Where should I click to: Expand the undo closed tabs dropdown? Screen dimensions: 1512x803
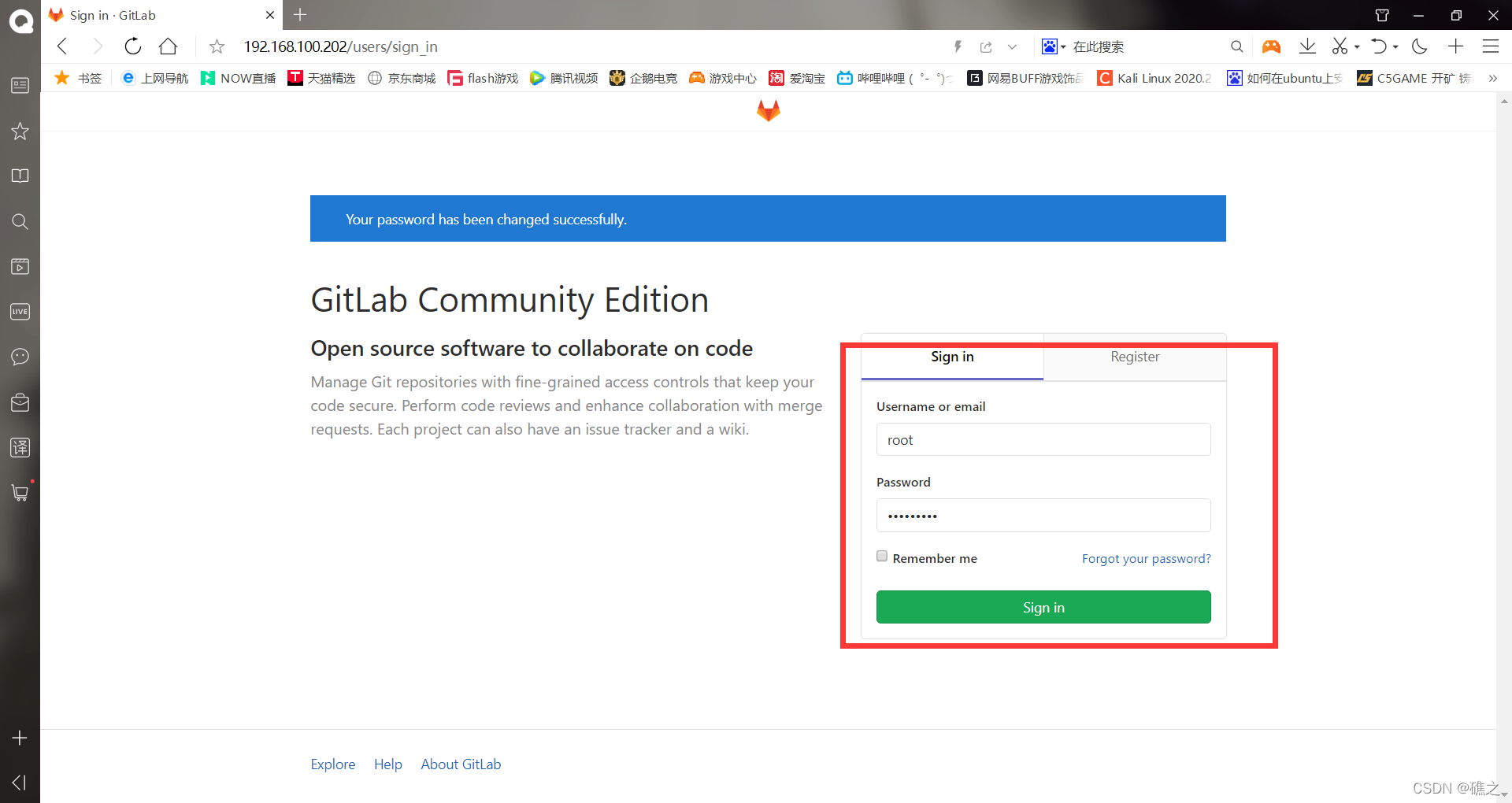tap(1395, 47)
